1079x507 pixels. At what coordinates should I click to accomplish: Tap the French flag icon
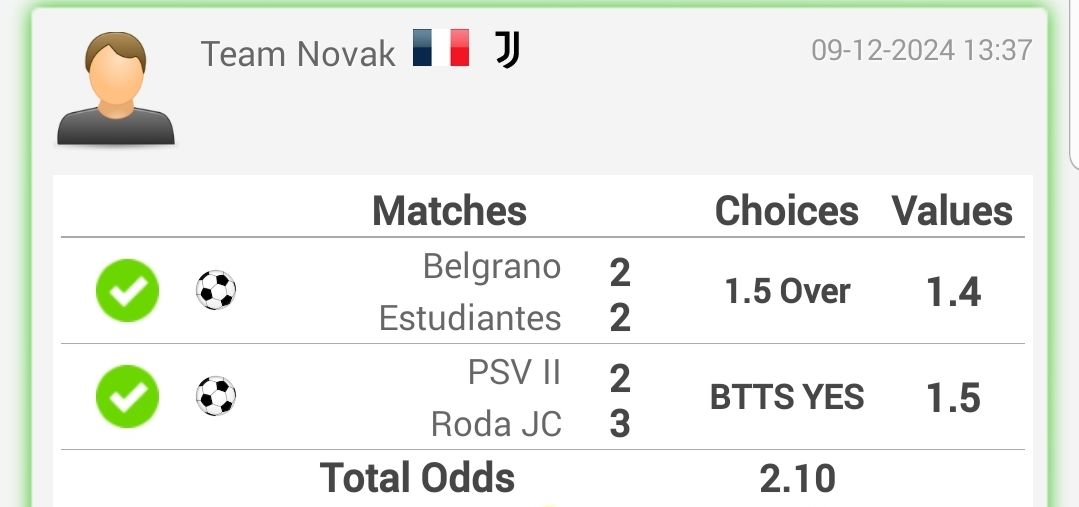coord(441,48)
